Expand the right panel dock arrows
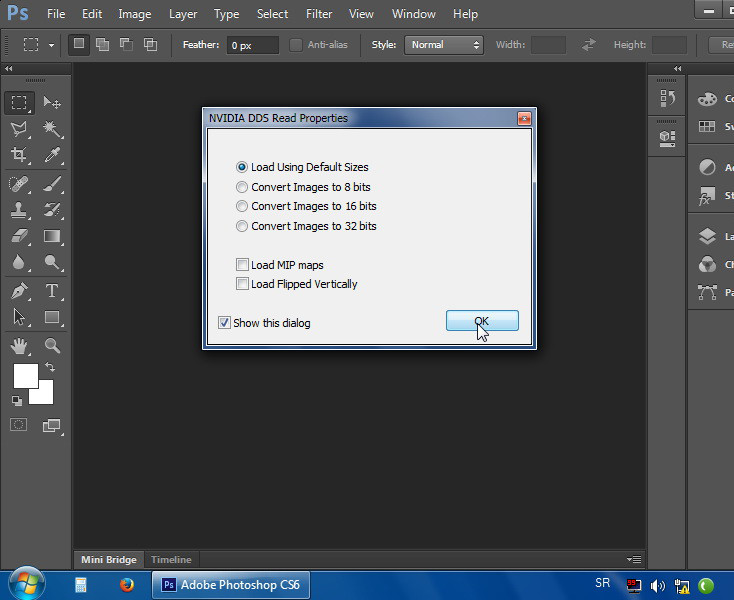 [x=678, y=68]
